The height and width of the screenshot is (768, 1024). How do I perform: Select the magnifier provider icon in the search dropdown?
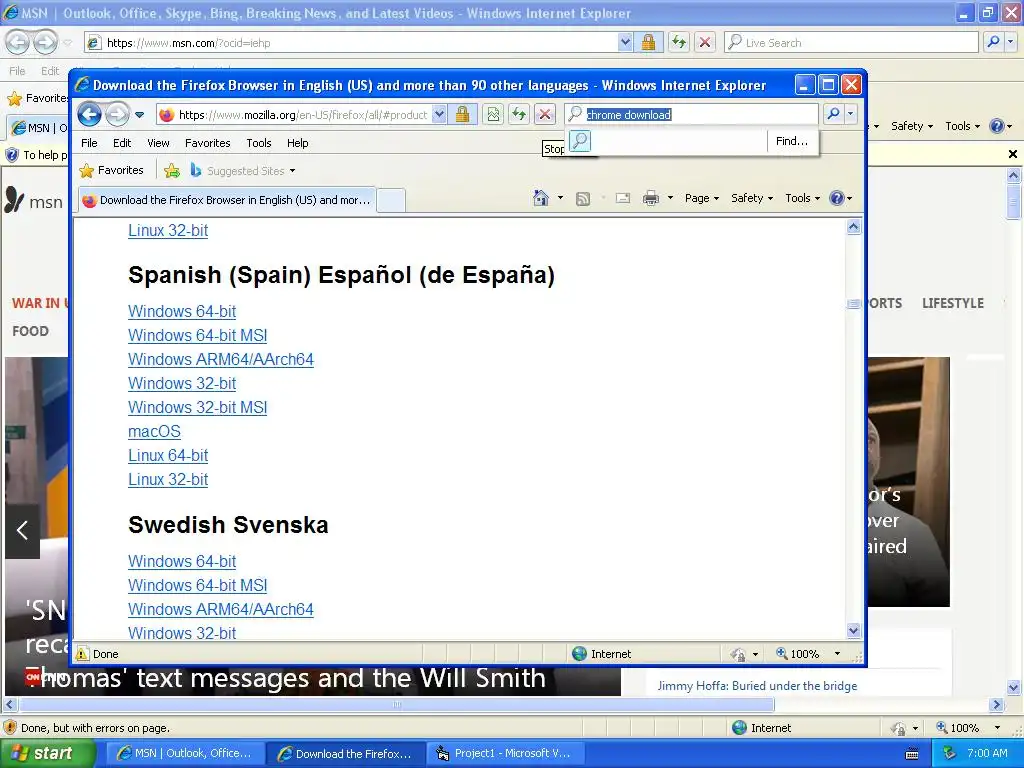pos(580,141)
